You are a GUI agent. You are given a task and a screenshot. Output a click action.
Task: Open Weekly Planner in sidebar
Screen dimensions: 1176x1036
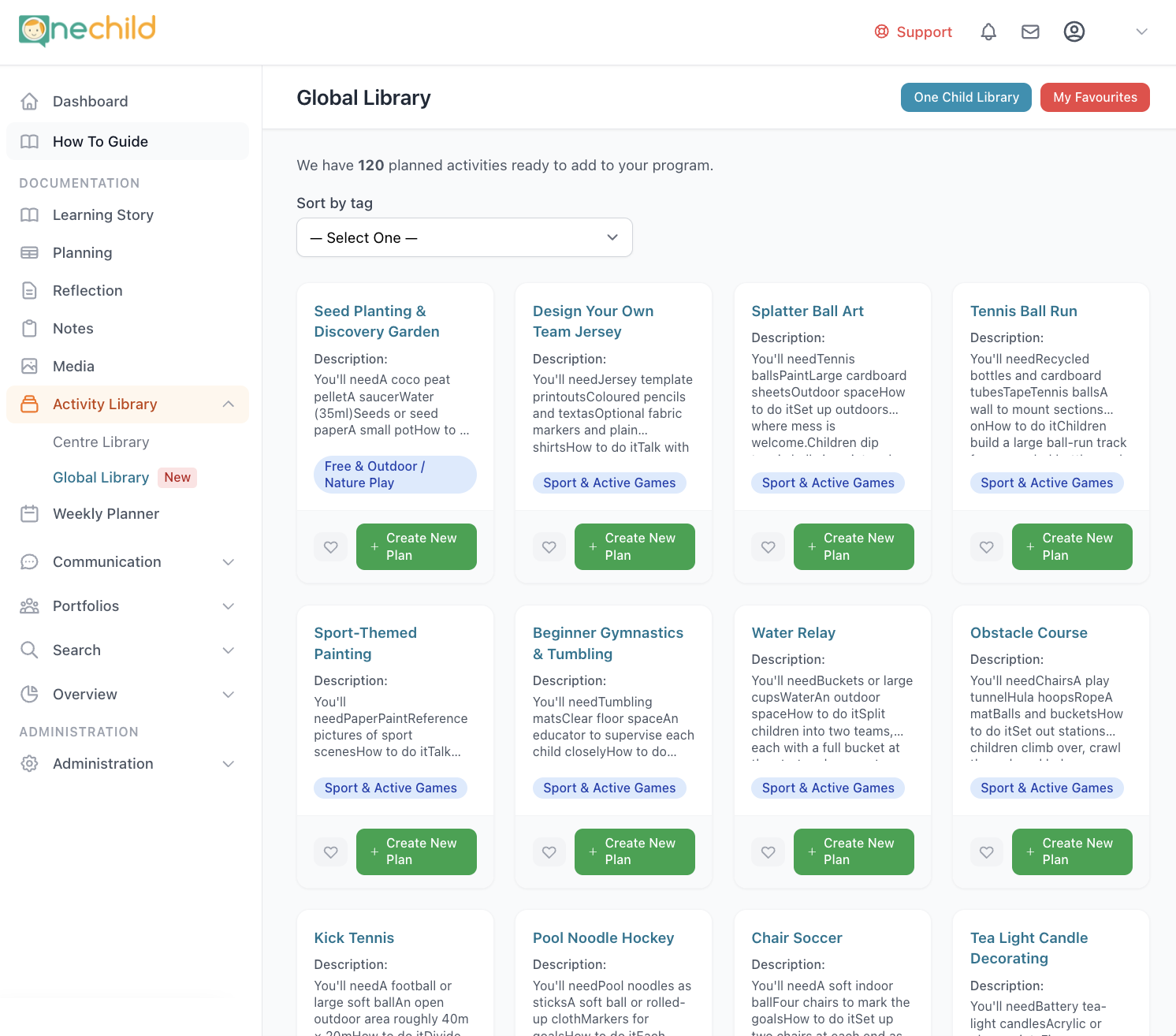(128, 513)
